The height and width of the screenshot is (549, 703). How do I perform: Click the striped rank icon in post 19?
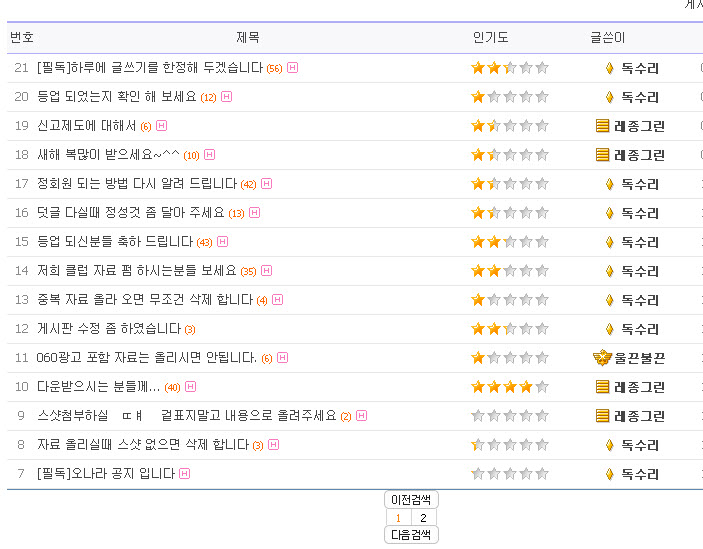[602, 126]
